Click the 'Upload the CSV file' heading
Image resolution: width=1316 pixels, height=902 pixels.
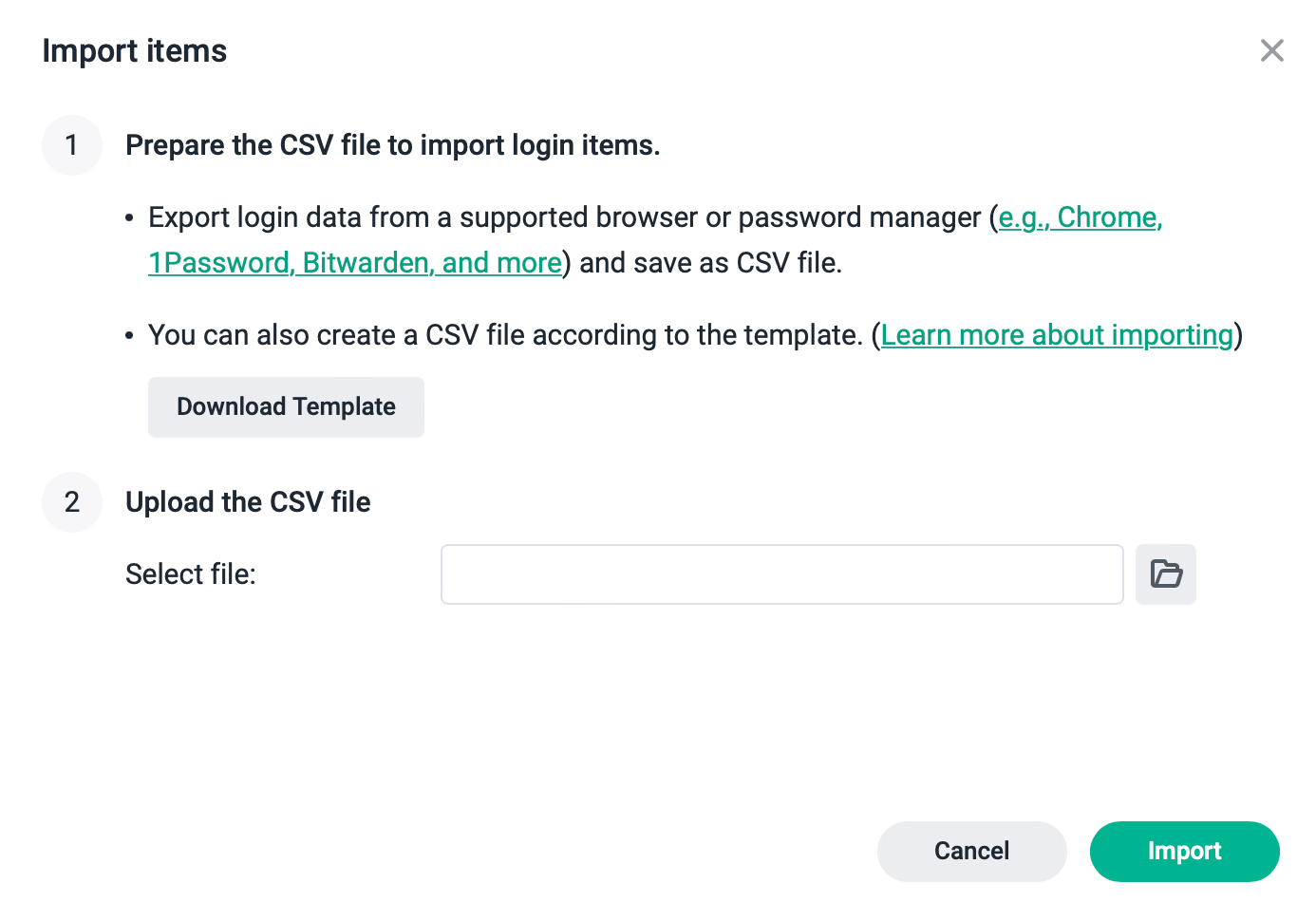(x=248, y=502)
